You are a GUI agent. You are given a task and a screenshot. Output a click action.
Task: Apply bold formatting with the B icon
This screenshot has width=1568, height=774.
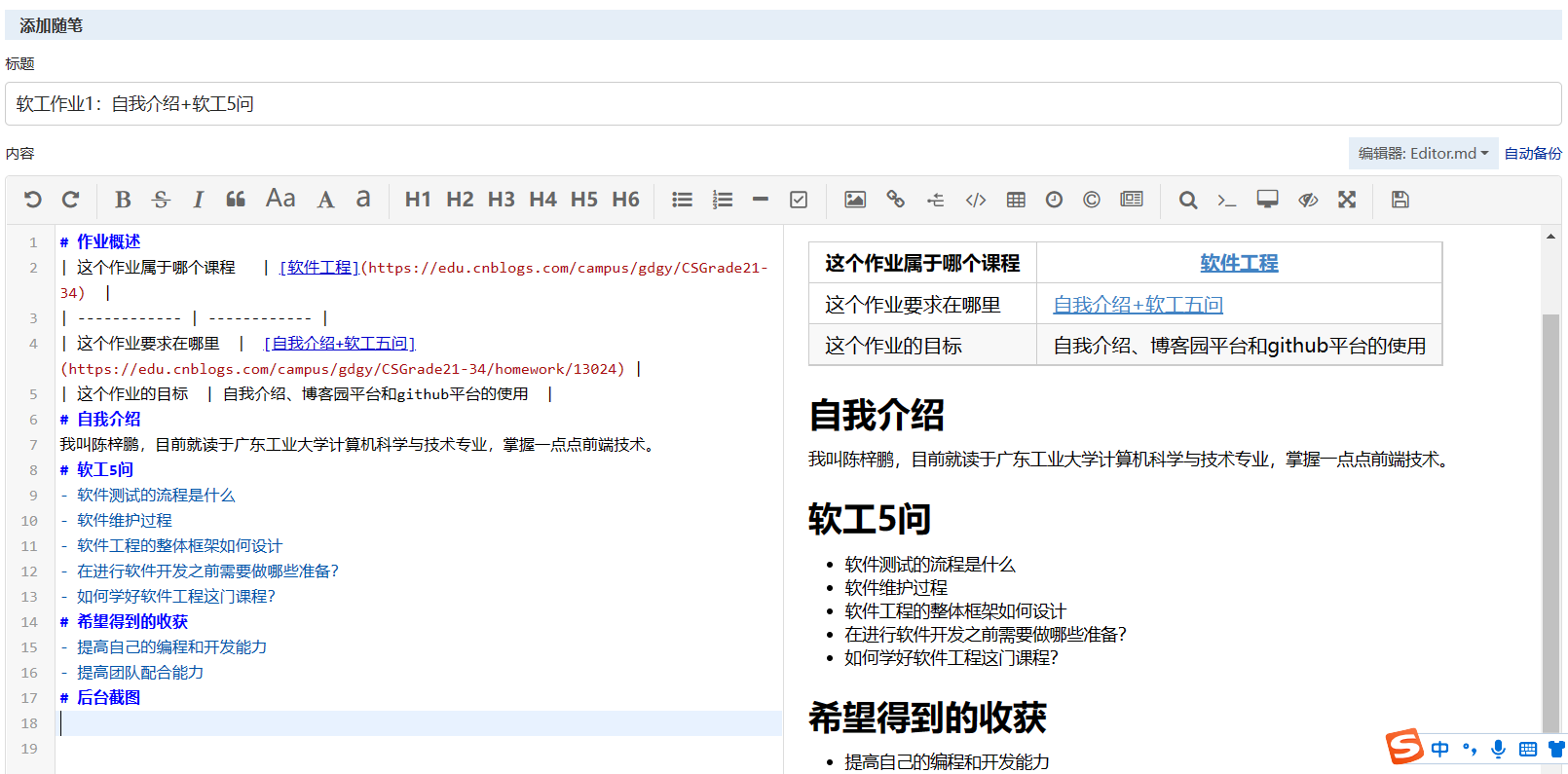(123, 200)
